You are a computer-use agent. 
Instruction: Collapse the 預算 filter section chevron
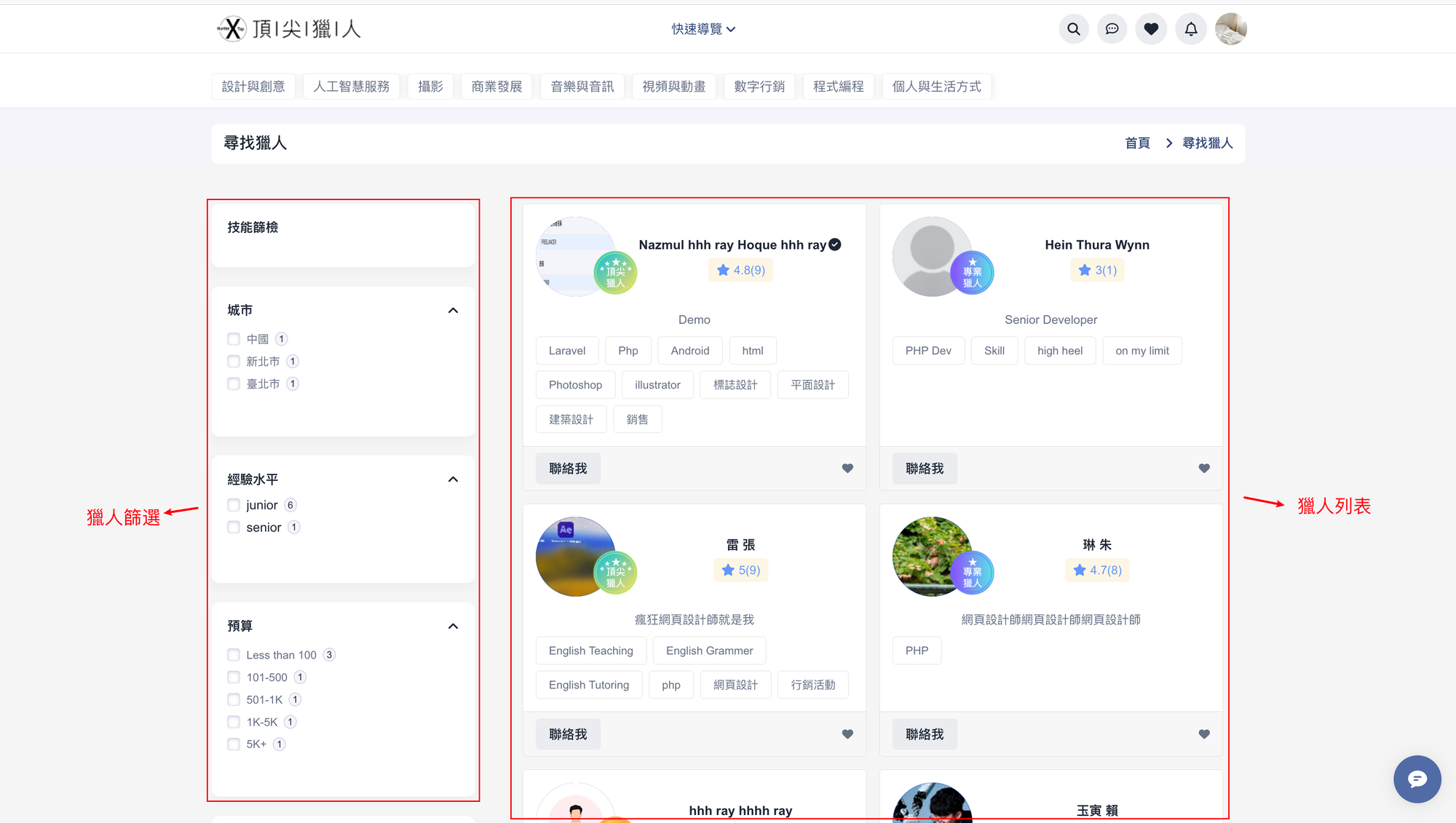453,627
